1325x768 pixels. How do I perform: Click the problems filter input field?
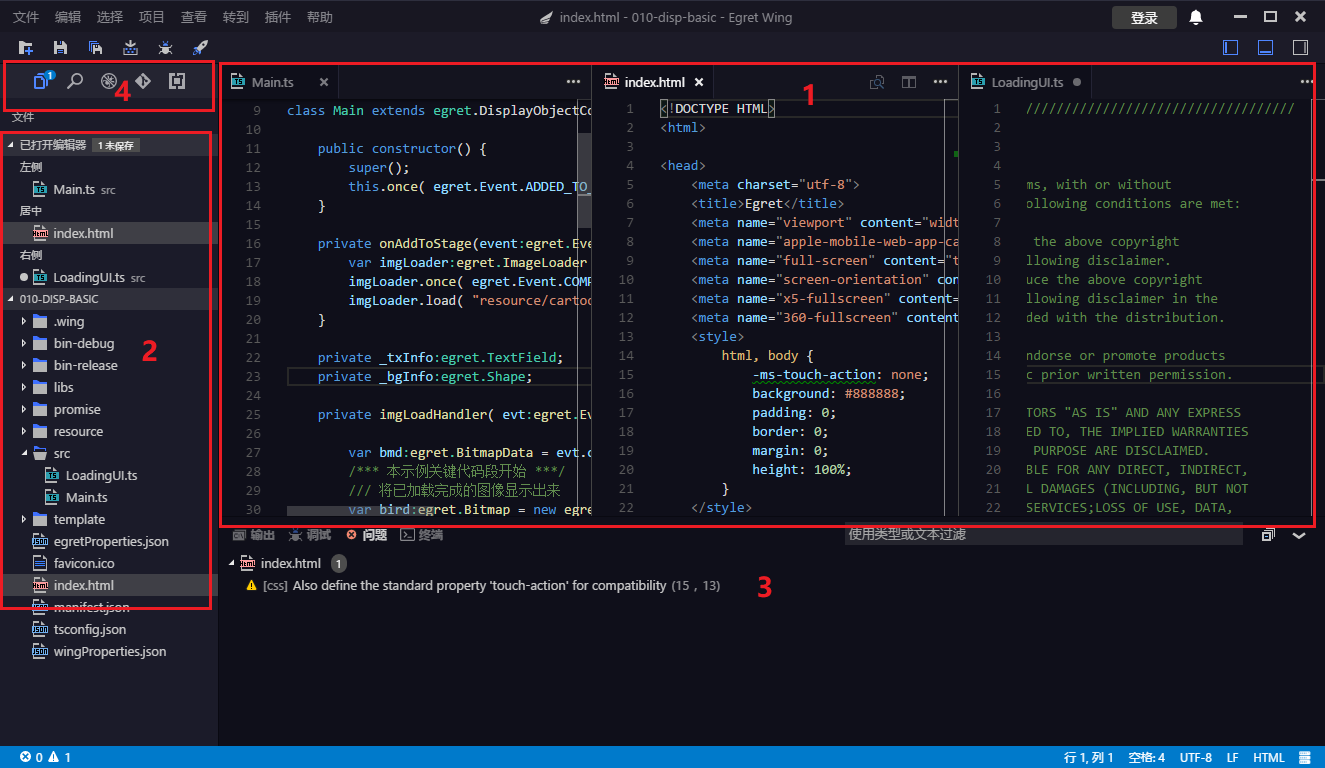click(1043, 535)
